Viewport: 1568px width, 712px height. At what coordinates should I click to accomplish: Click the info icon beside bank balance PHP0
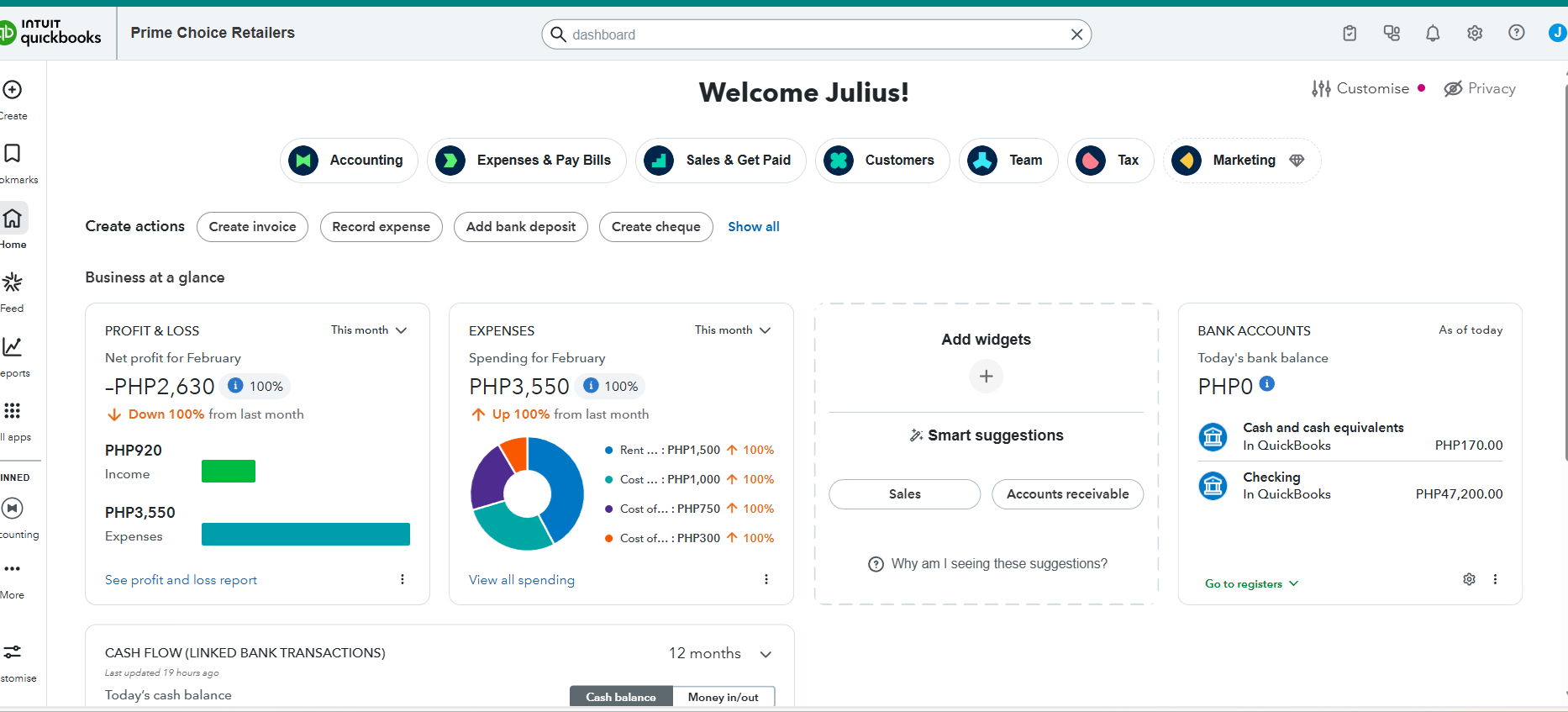point(1267,384)
